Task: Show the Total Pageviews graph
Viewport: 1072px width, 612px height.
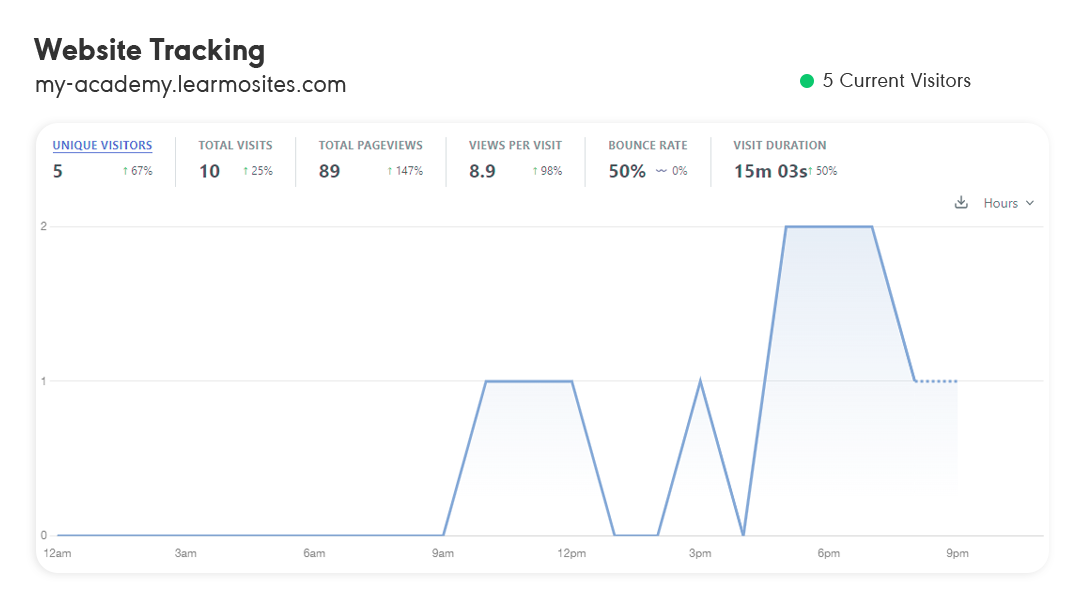Action: (x=370, y=146)
